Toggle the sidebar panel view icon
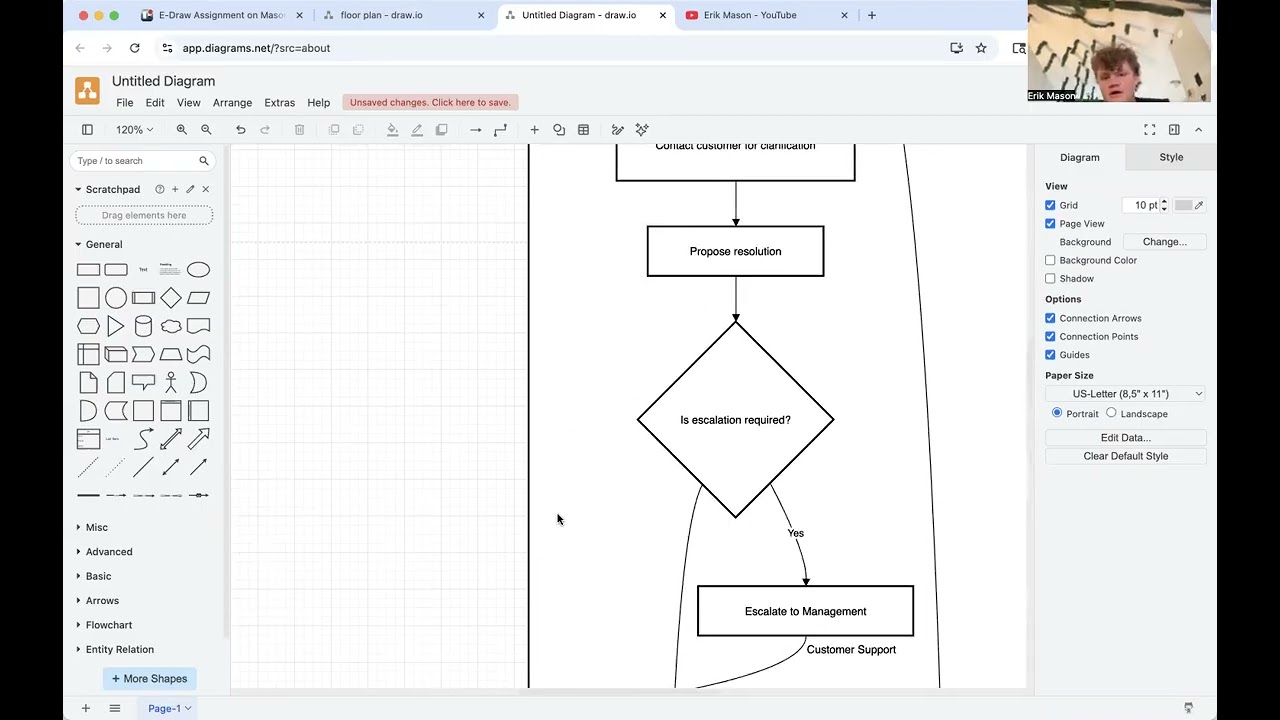 click(87, 130)
